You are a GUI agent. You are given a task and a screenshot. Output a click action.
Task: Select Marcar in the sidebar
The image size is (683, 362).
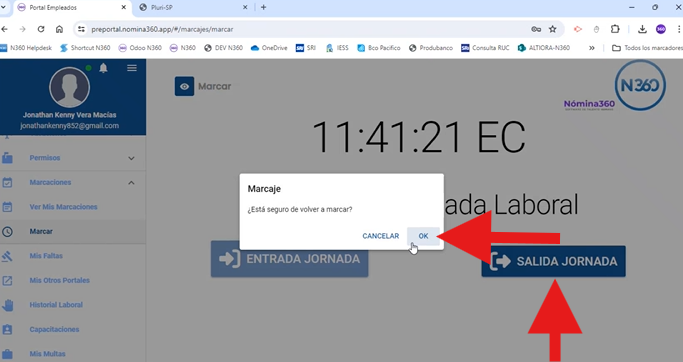[x=41, y=231]
